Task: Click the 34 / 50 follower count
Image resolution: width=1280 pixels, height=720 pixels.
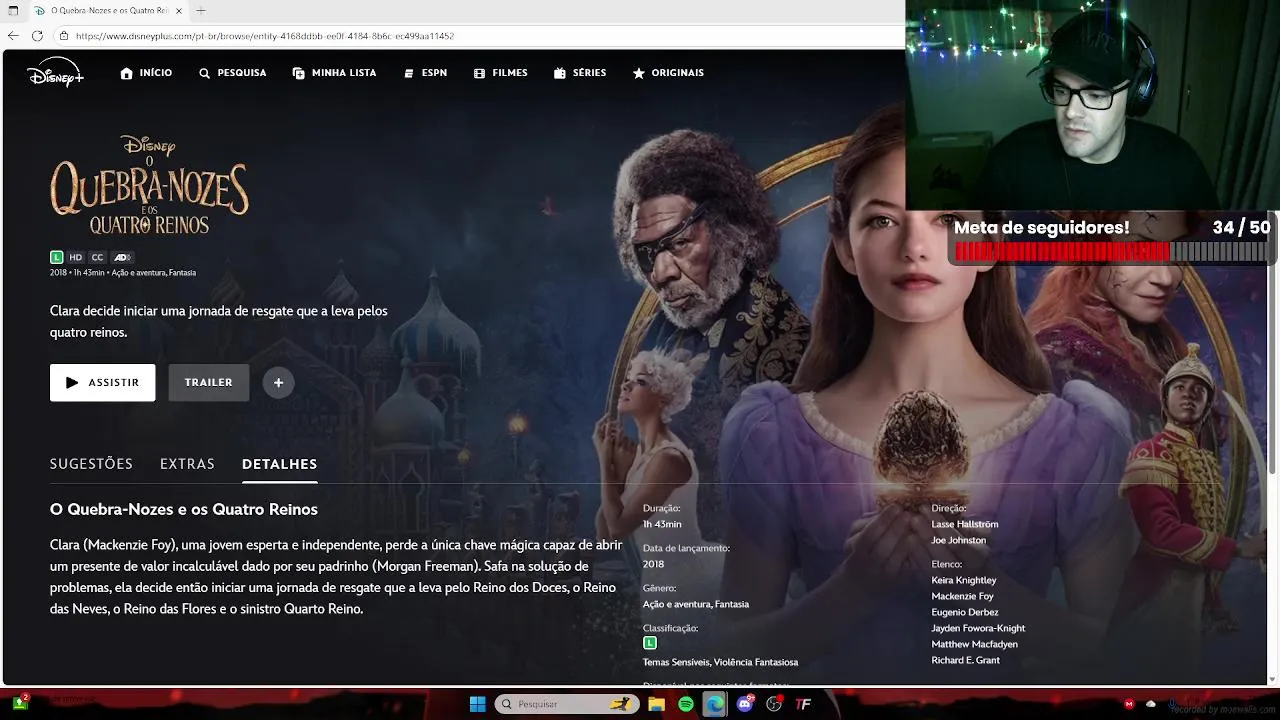Action: [x=1241, y=227]
